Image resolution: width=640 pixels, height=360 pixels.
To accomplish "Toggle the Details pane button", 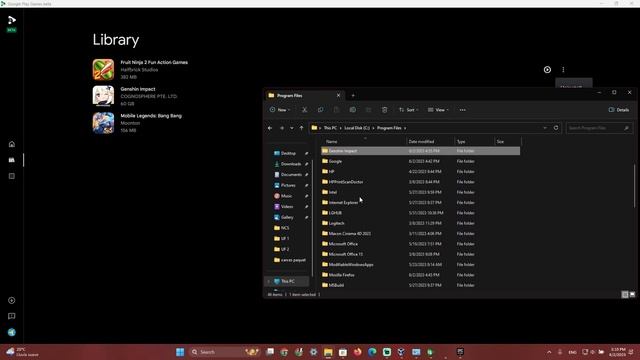I will click(x=619, y=110).
